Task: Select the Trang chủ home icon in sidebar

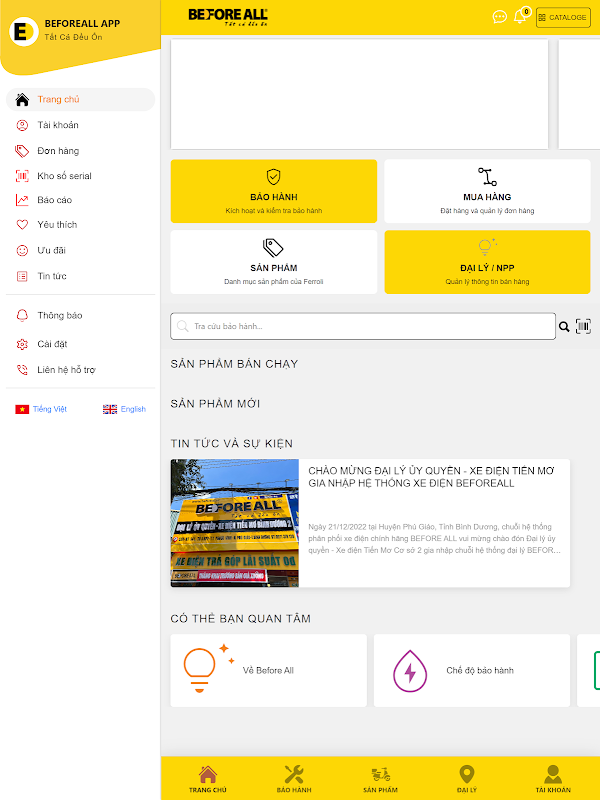Action: (22, 99)
